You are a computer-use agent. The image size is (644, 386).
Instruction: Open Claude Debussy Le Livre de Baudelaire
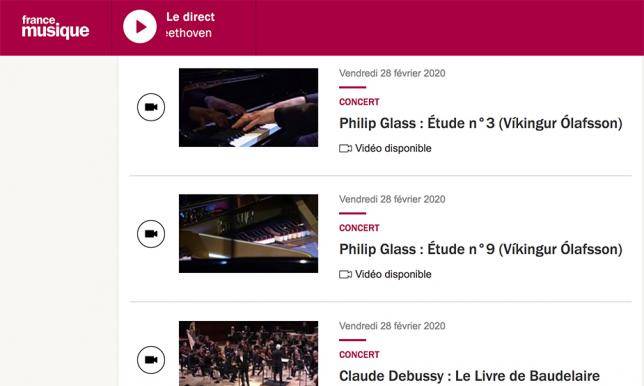pyautogui.click(x=469, y=376)
